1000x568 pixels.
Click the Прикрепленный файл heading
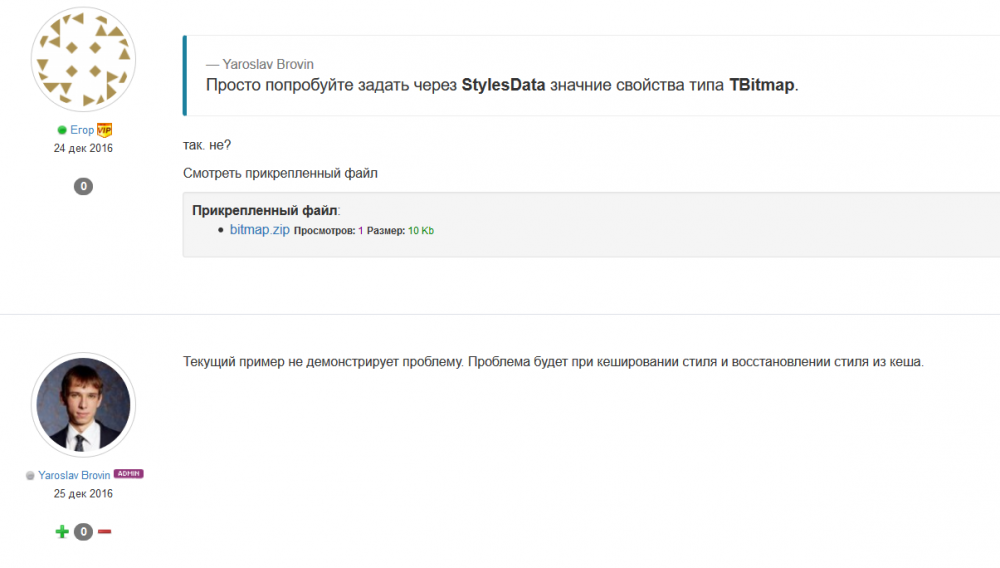click(265, 210)
